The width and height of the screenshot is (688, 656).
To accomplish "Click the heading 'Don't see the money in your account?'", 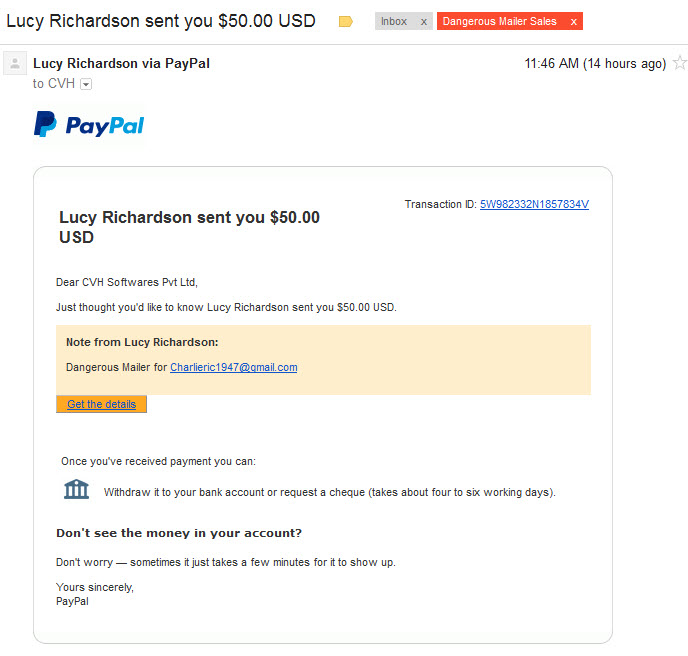I will [179, 533].
